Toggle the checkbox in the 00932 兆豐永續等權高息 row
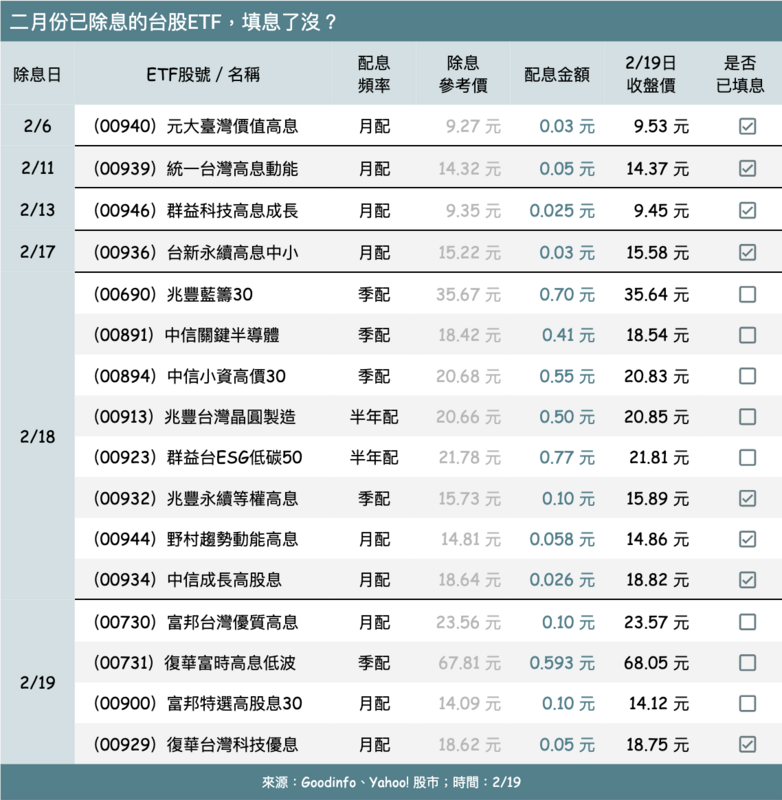Image resolution: width=782 pixels, height=800 pixels. click(747, 498)
